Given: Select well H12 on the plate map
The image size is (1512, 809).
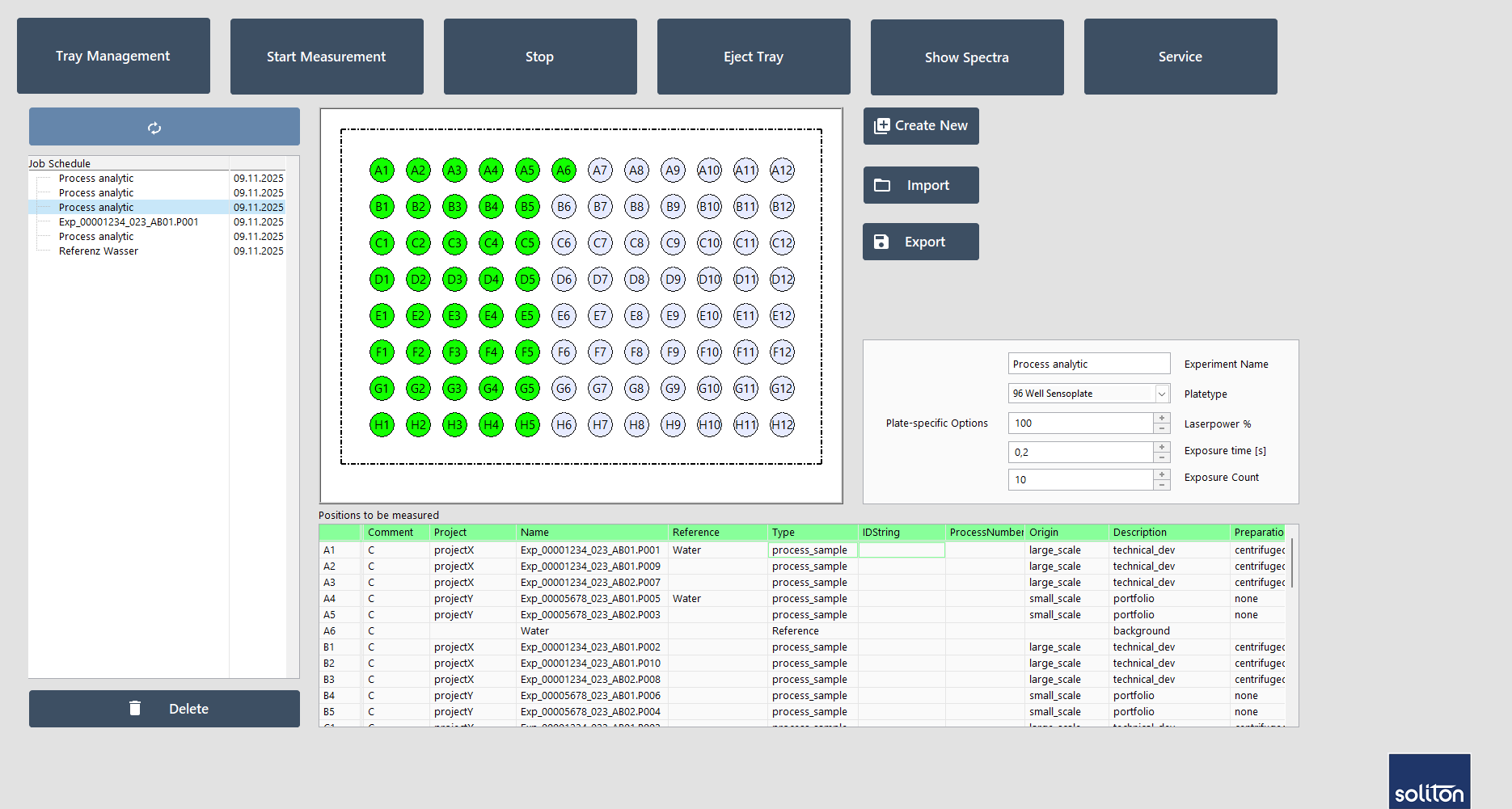Looking at the screenshot, I should [782, 425].
